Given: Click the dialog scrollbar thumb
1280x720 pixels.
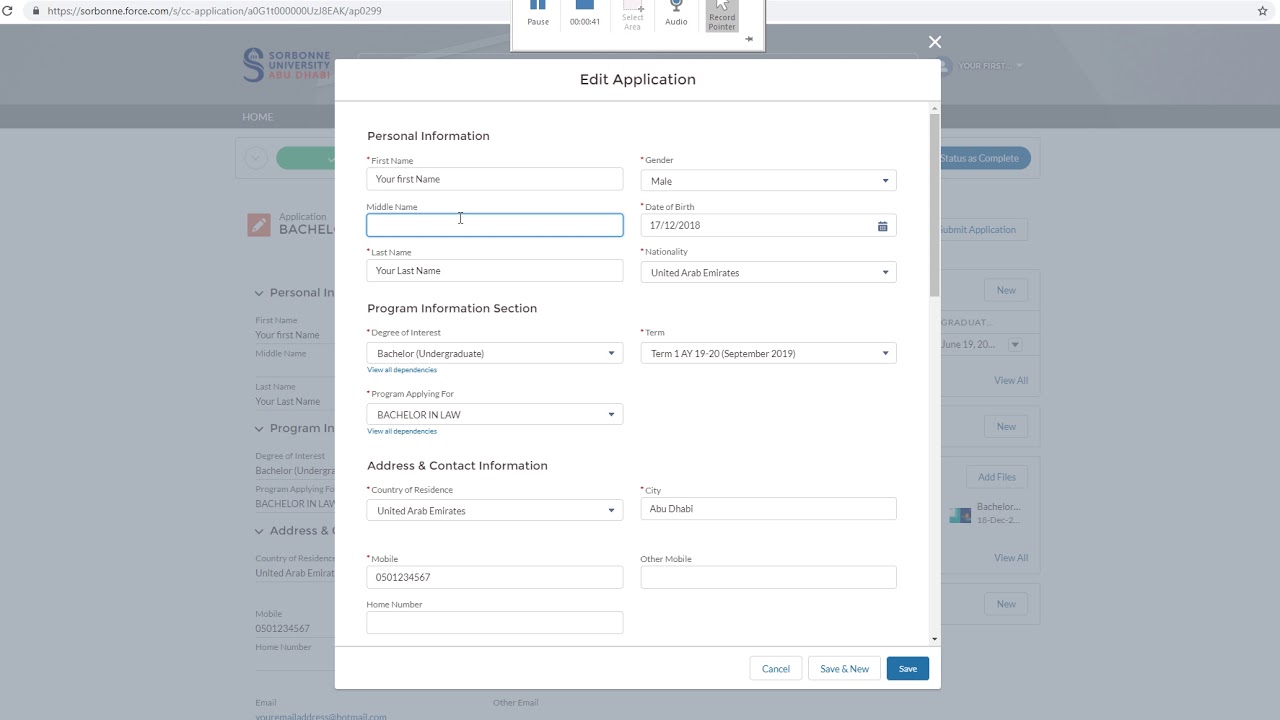Looking at the screenshot, I should pos(935,205).
